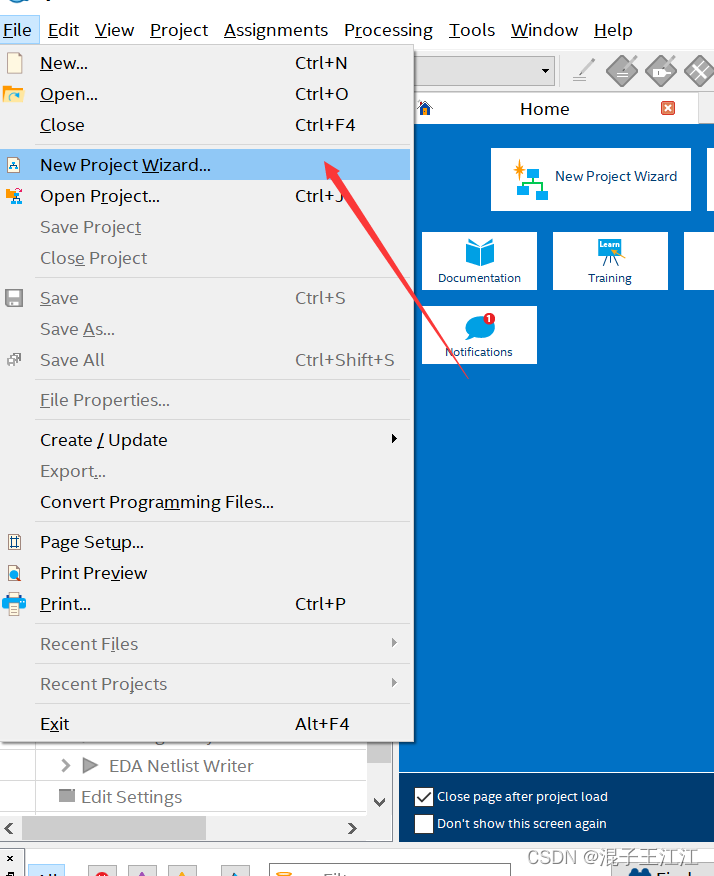Open the Notifications speech bubble tile
Image resolution: width=714 pixels, height=876 pixels.
479,335
